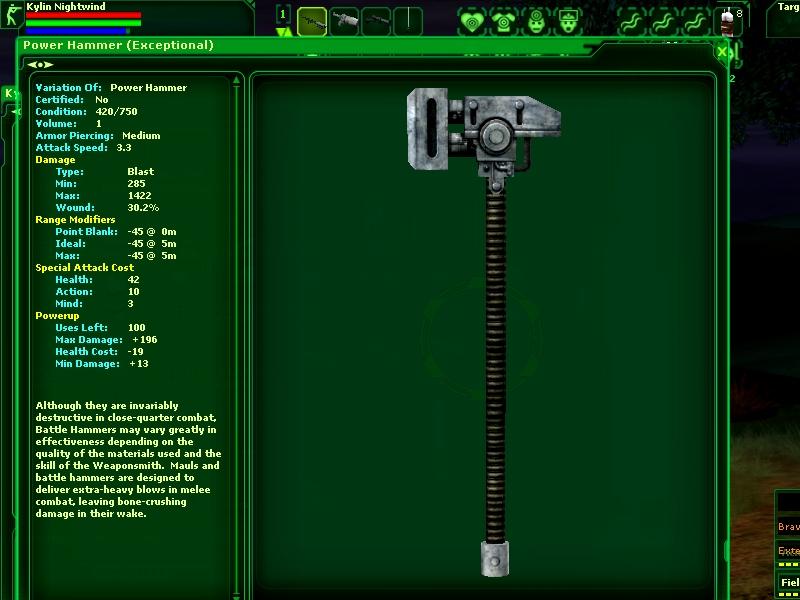Click the Max damage value 1422
The height and width of the screenshot is (600, 800).
pos(139,195)
